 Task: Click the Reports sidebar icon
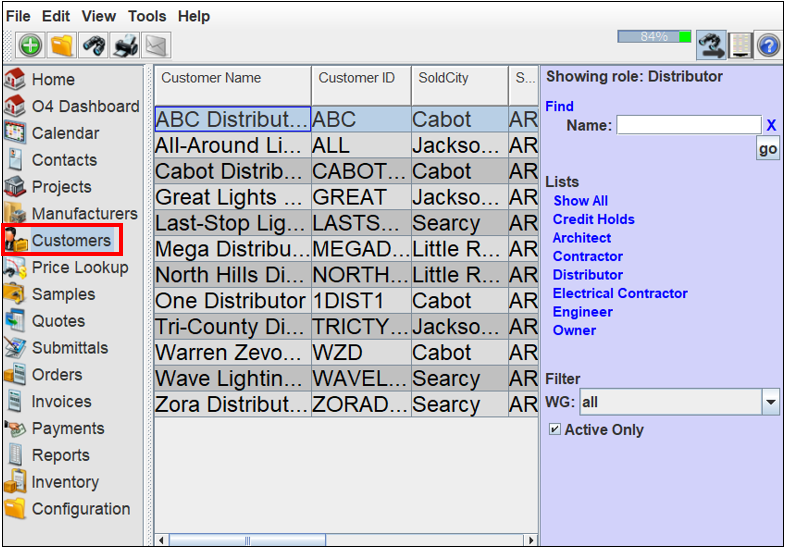coord(15,455)
